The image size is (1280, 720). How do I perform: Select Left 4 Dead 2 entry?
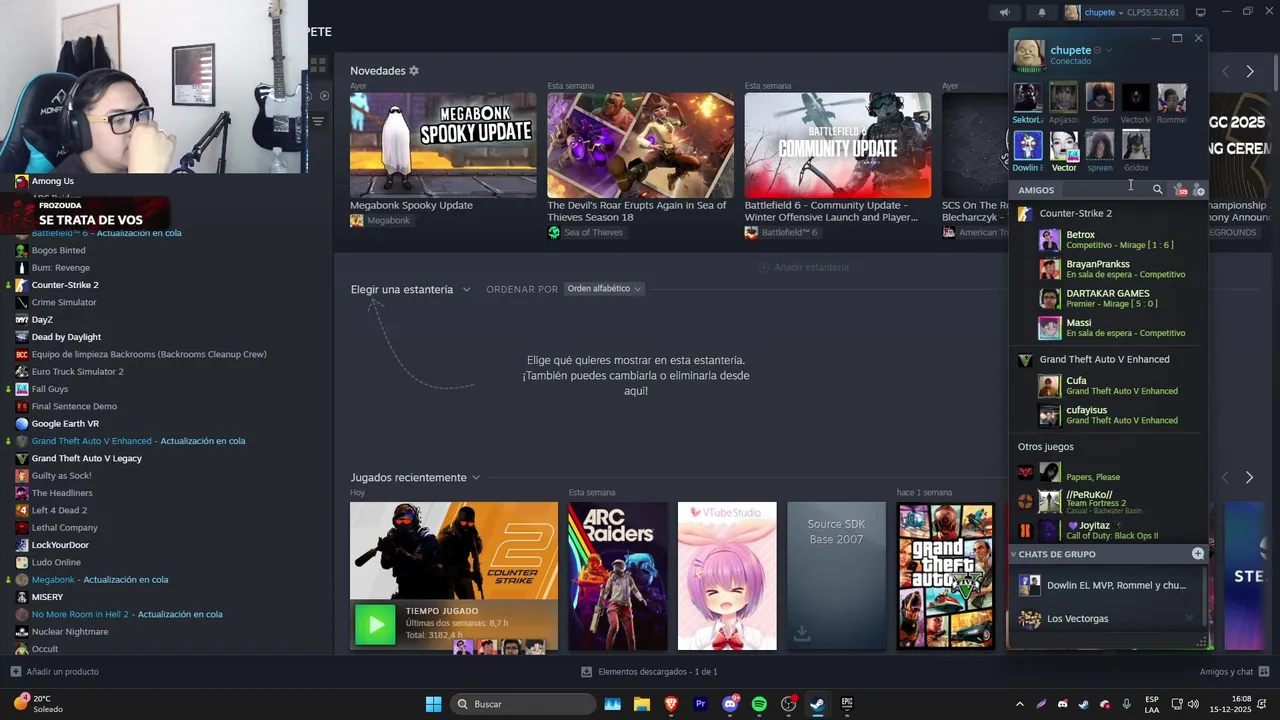click(59, 510)
